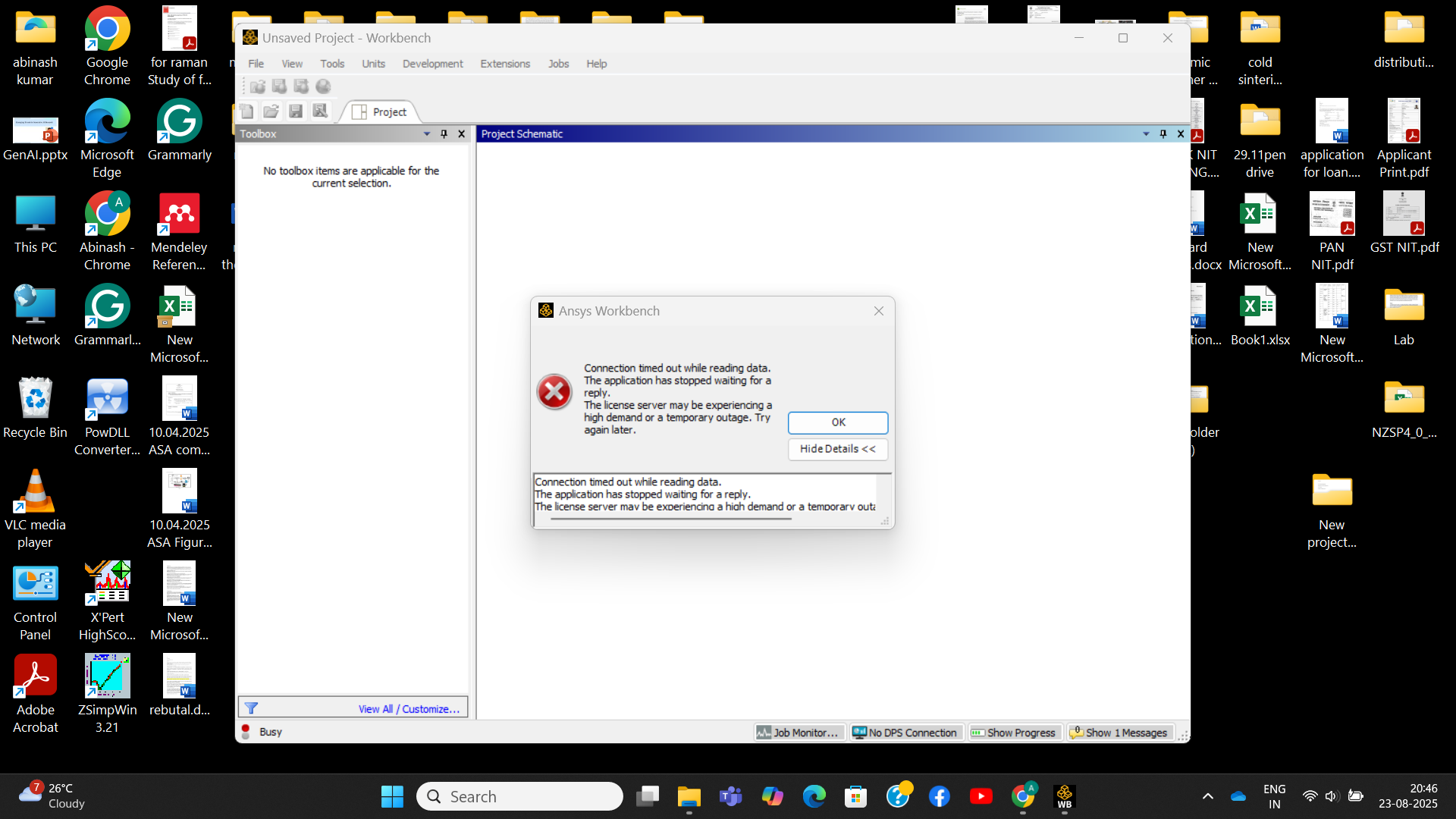Click the Save As toolbar icon
Screen dimensions: 1456x819
tap(320, 111)
